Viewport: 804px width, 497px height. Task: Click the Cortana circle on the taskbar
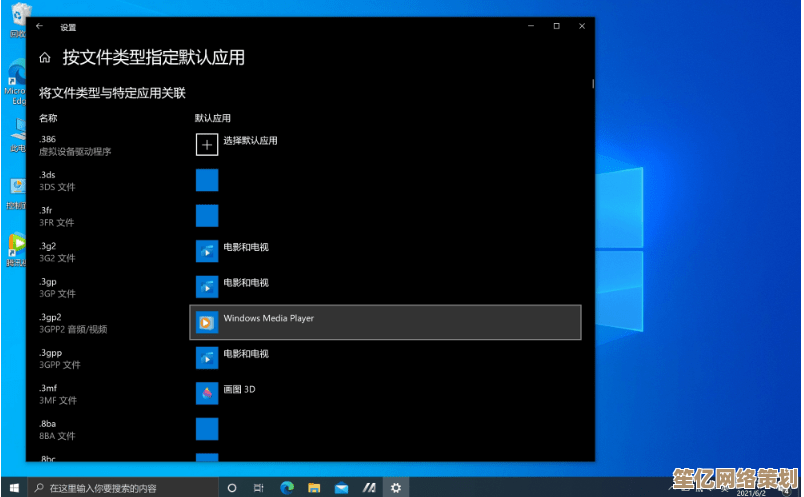(232, 488)
